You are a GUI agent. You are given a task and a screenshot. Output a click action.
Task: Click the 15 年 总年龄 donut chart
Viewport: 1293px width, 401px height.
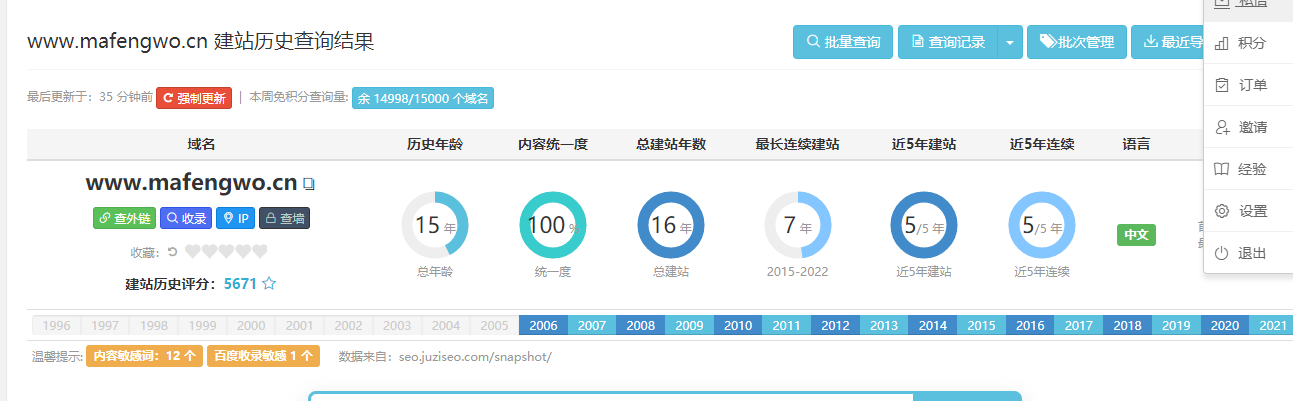click(435, 225)
